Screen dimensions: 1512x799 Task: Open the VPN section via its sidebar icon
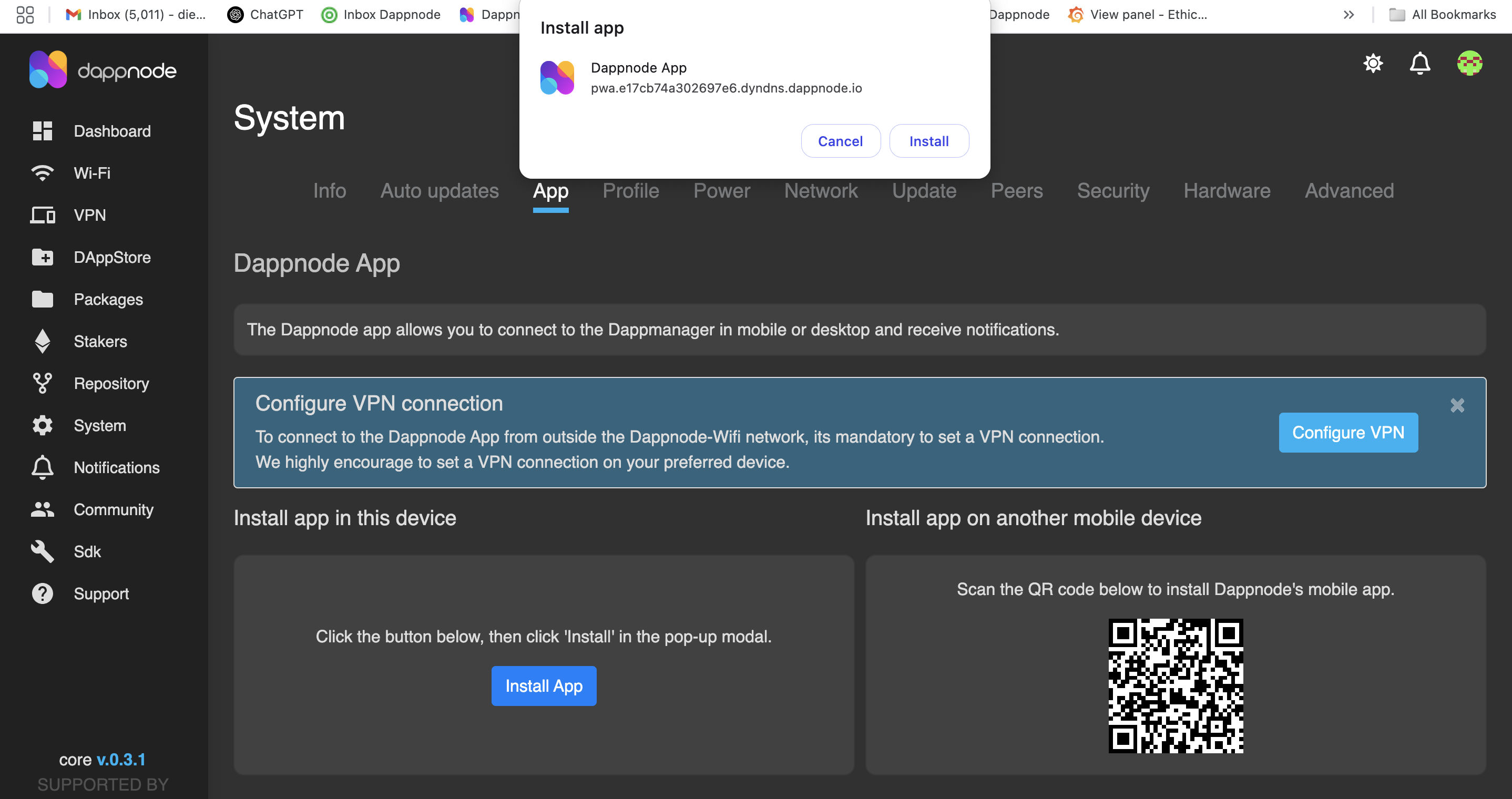[42, 215]
